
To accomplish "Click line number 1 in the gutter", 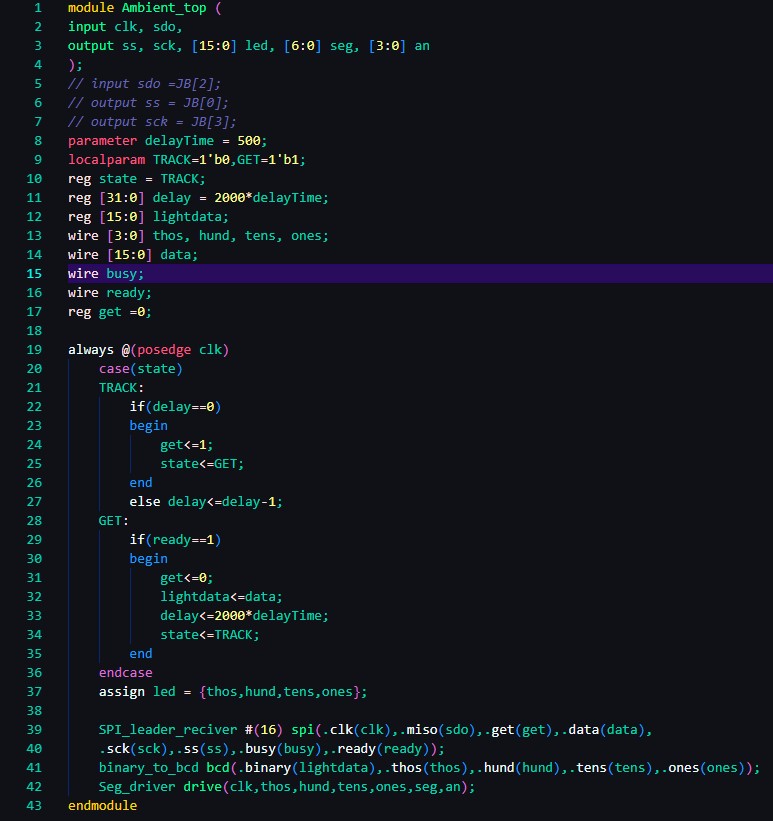I will tap(38, 8).
